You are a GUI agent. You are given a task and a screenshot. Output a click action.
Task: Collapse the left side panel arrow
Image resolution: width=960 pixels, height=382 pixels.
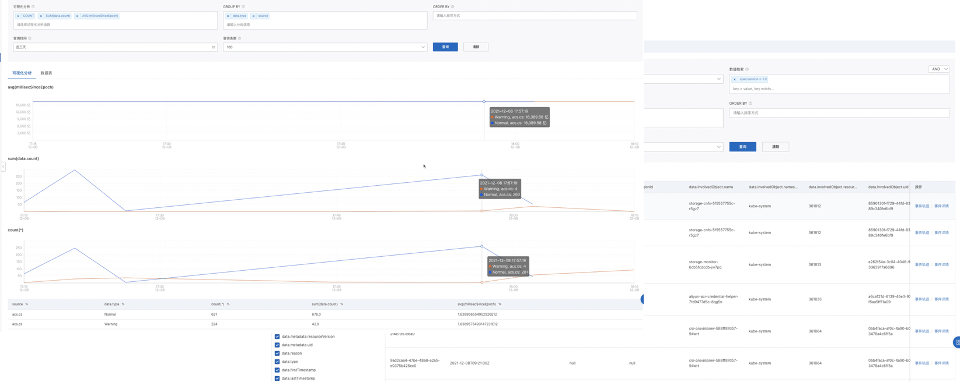tap(2, 166)
